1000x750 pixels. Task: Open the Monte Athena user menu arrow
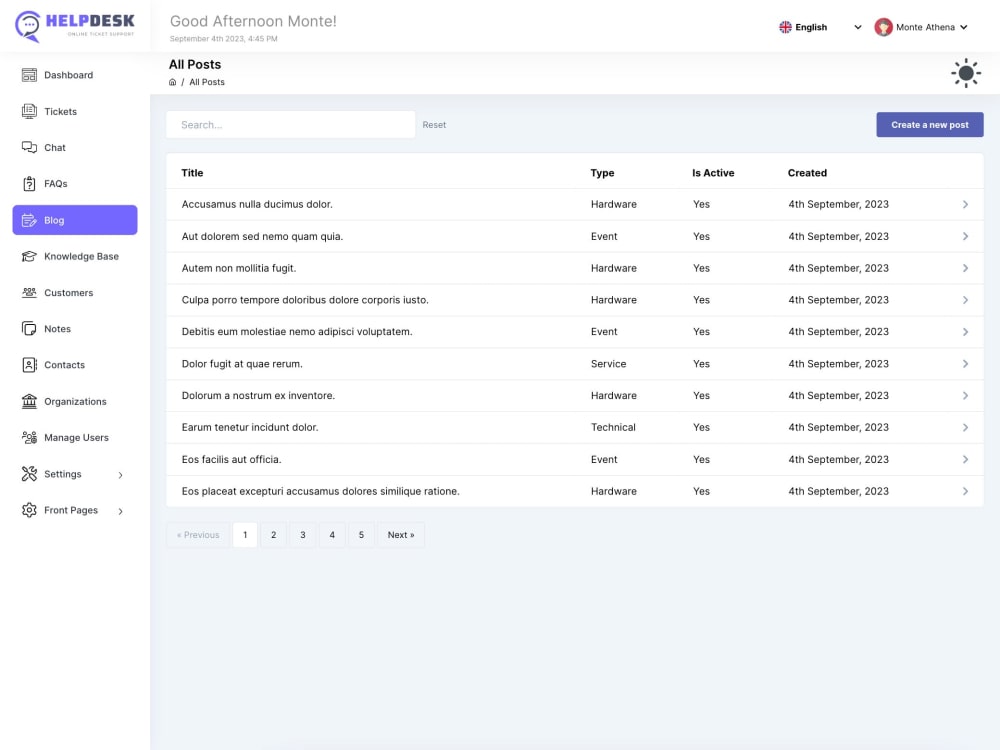point(964,27)
